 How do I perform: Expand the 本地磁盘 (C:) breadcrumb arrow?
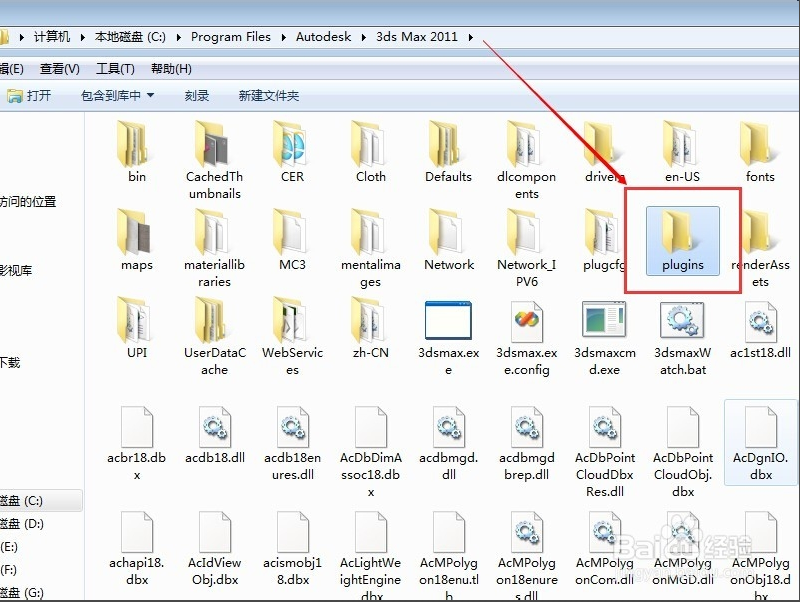point(179,37)
